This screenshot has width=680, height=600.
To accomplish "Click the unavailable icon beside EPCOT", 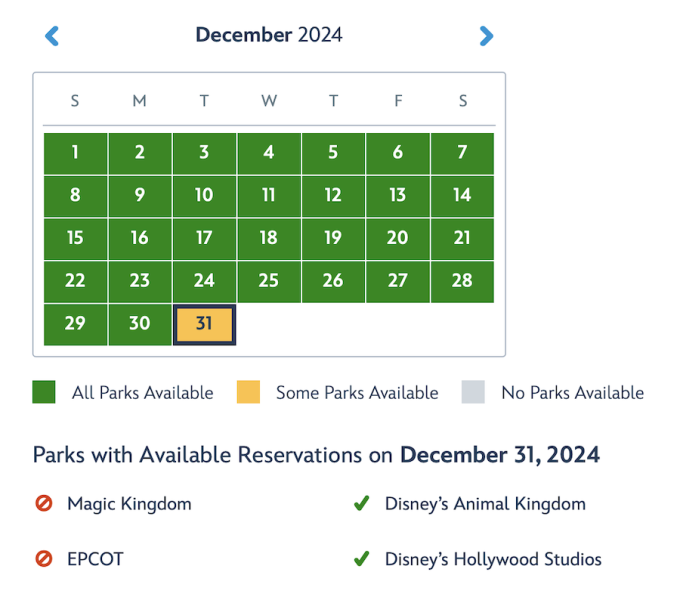I will 44,559.
